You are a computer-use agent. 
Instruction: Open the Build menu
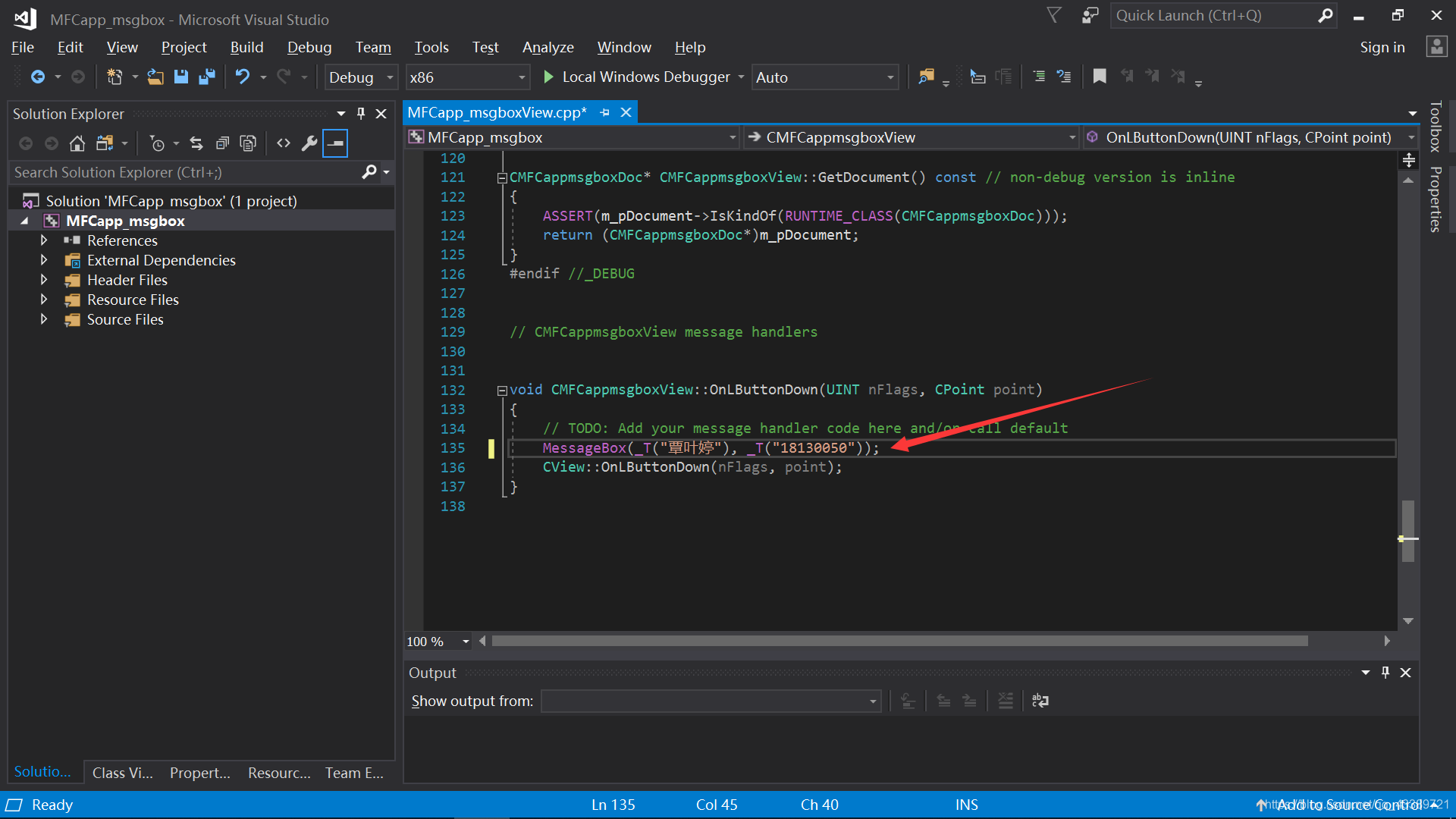click(246, 47)
